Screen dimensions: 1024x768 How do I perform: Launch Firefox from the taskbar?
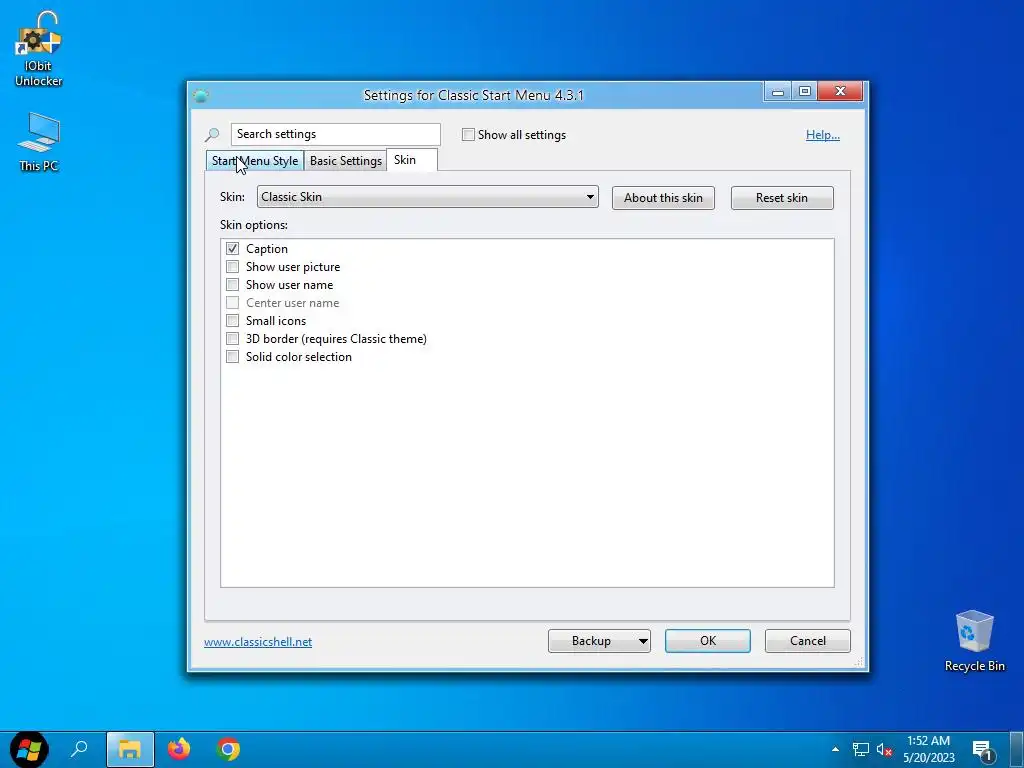(x=179, y=749)
